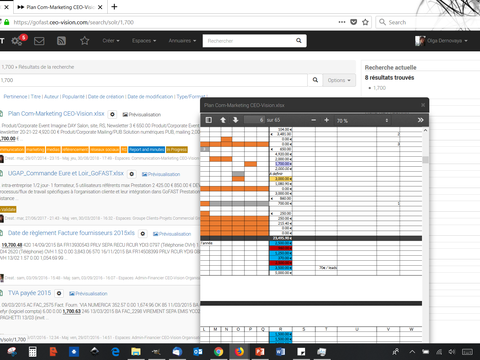Open Firefox from the taskbar
Viewport: 480px width, 360px height.
[239, 352]
